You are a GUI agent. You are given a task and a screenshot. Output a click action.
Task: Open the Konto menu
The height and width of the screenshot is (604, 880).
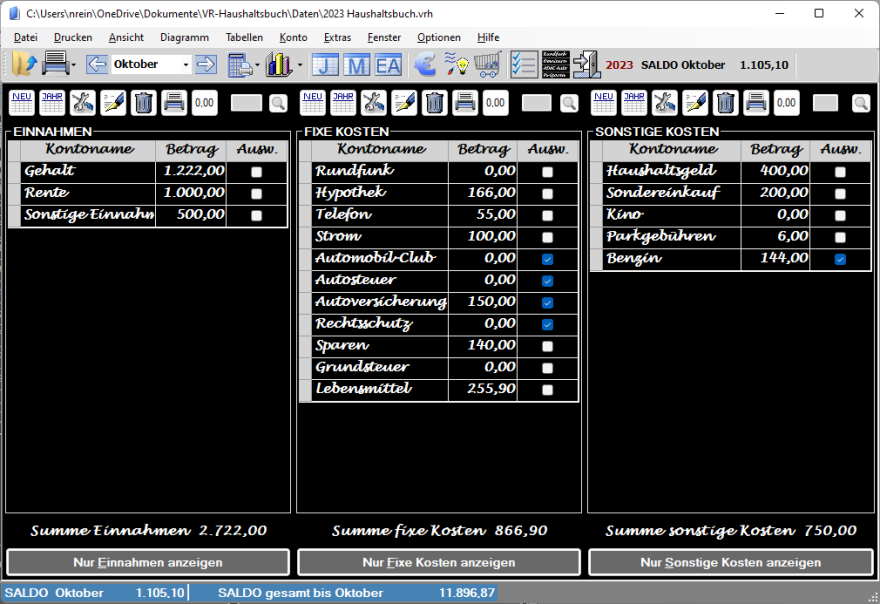click(x=293, y=37)
